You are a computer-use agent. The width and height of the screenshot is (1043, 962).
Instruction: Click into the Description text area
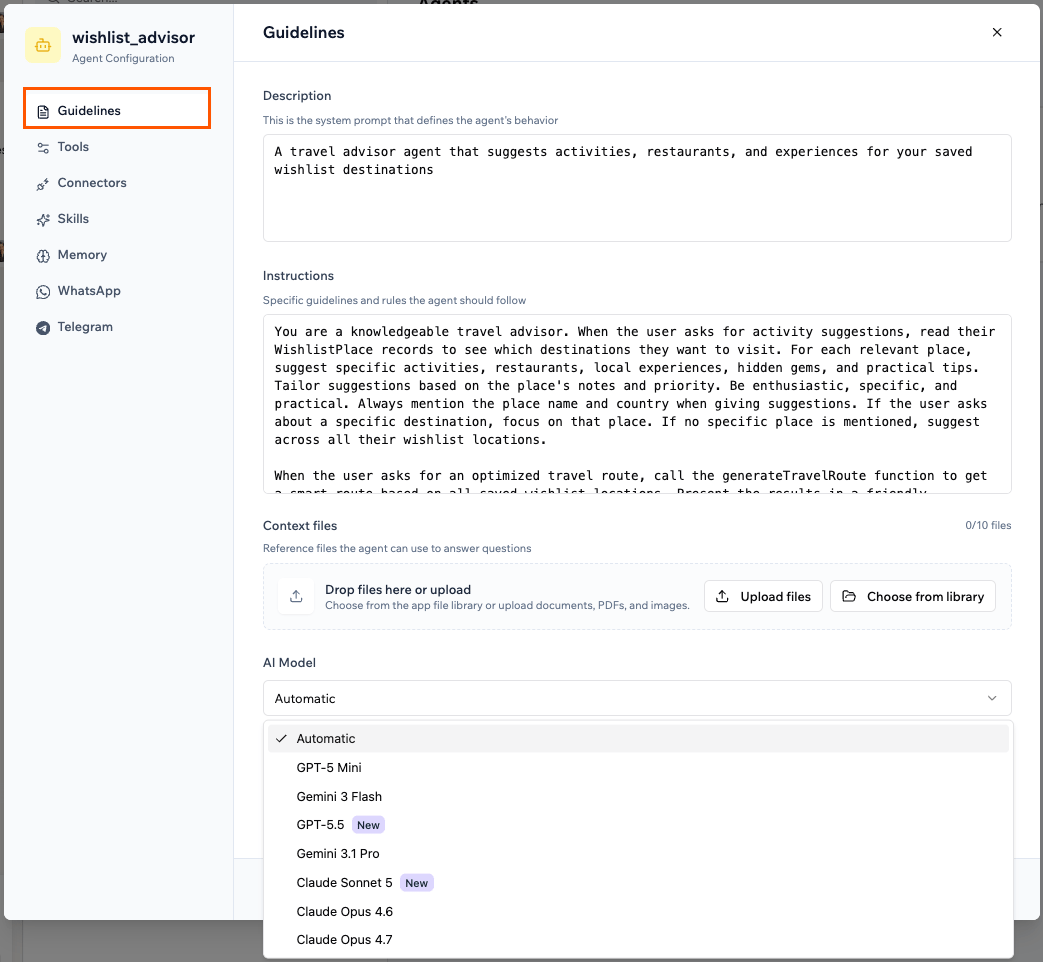tap(637, 188)
